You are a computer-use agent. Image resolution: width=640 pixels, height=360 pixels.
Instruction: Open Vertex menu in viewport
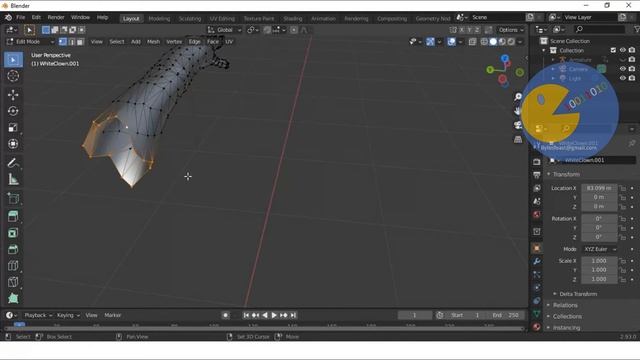pos(174,42)
